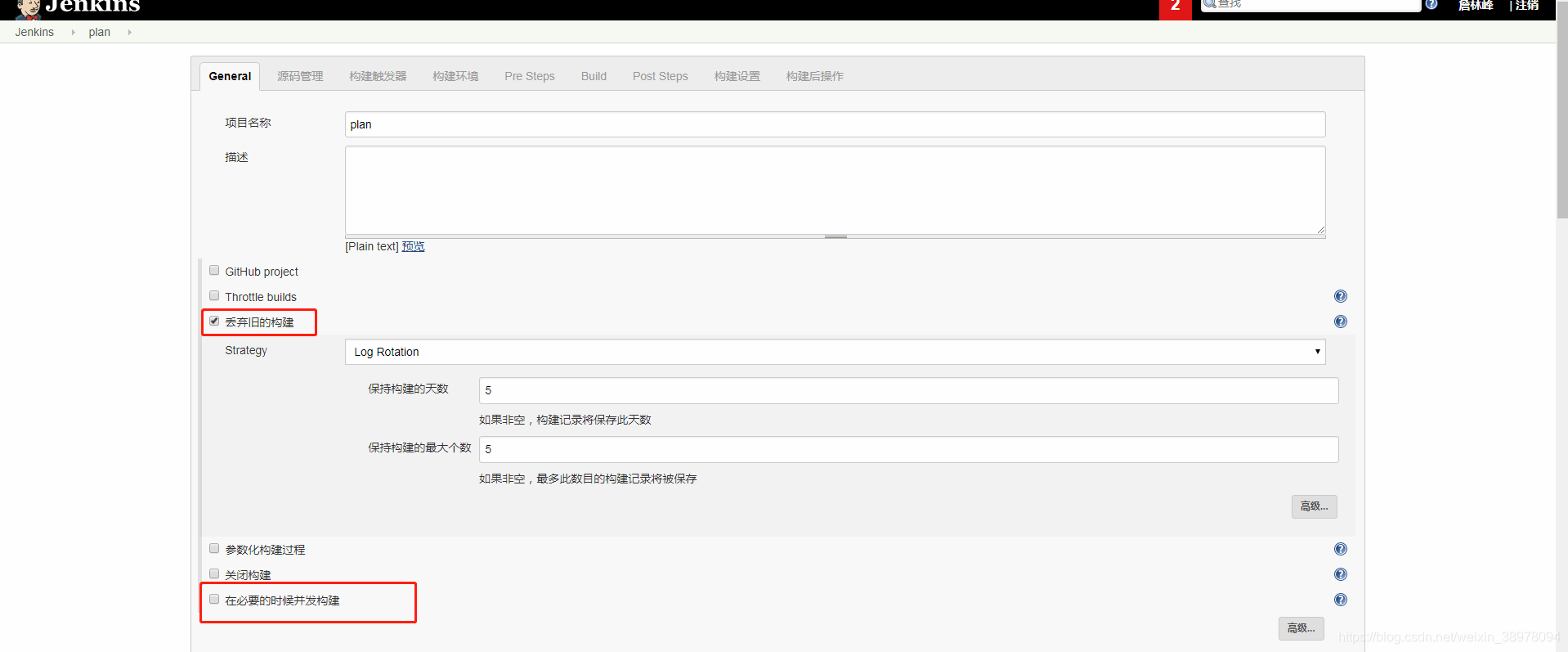
Task: Open help for 丢弃旧的构建 option
Action: click(1340, 322)
